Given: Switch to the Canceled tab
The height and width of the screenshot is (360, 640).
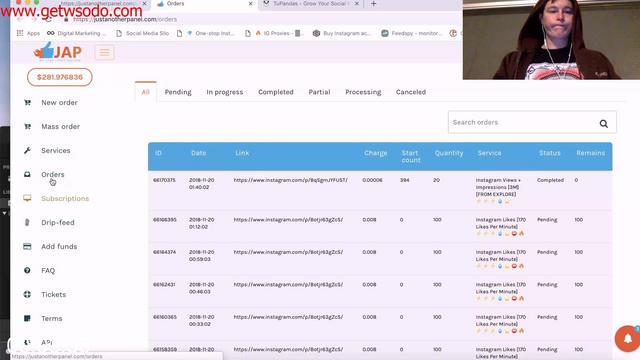Looking at the screenshot, I should pyautogui.click(x=411, y=92).
